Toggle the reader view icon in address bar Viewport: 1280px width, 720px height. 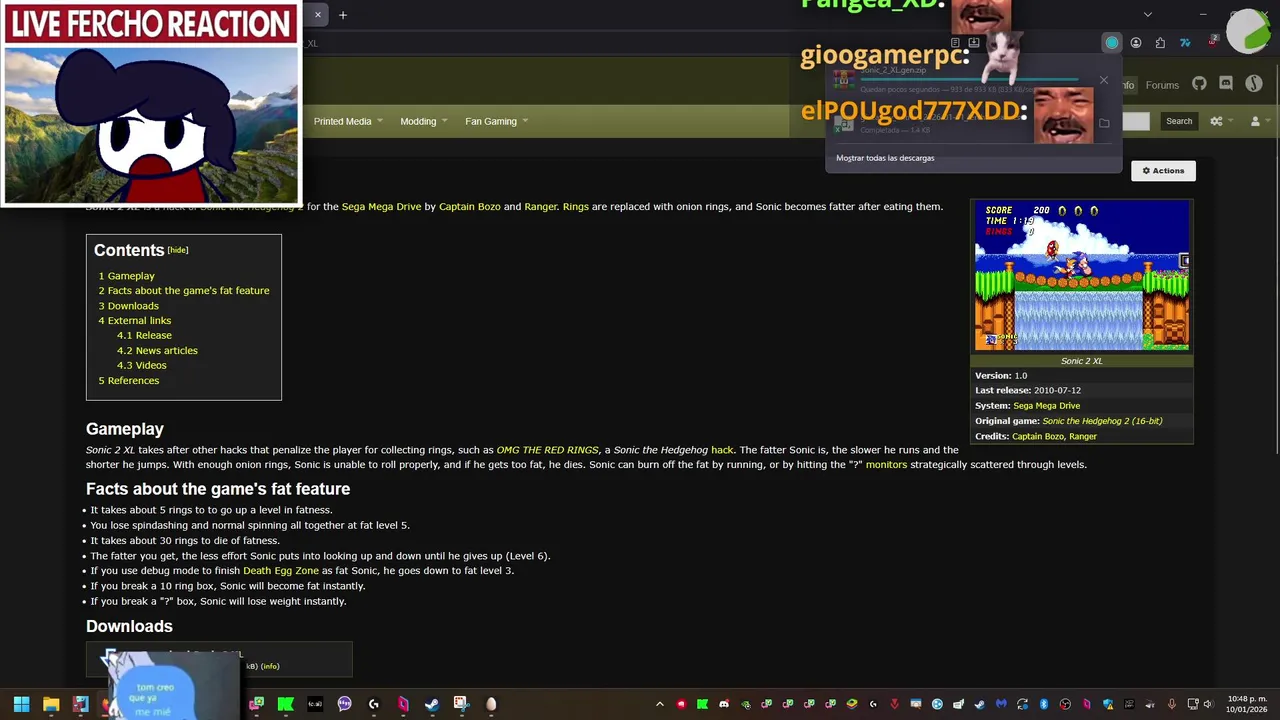coord(955,43)
